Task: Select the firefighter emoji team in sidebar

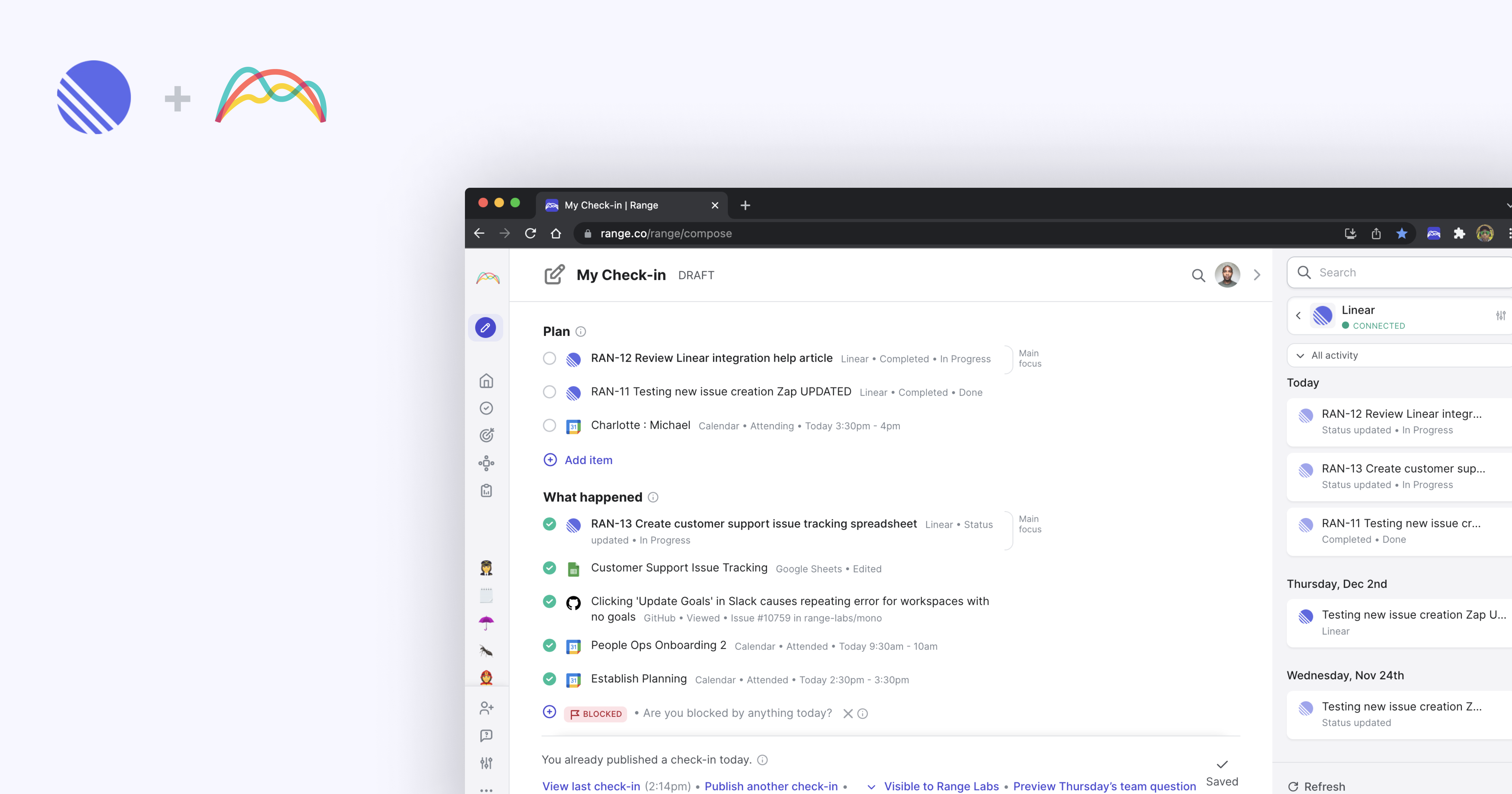Action: pos(486,677)
